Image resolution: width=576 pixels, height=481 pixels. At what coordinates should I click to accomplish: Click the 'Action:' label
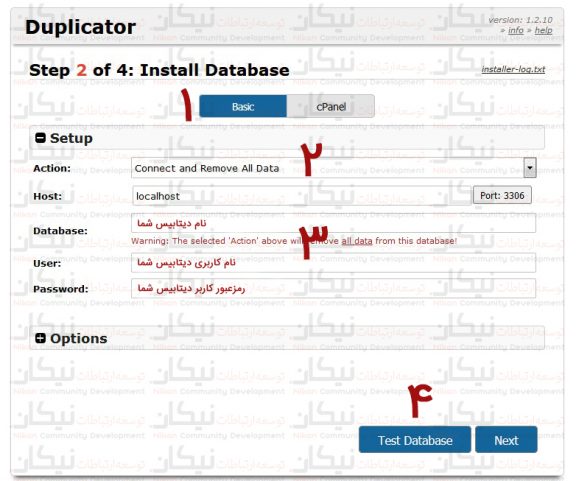52,168
